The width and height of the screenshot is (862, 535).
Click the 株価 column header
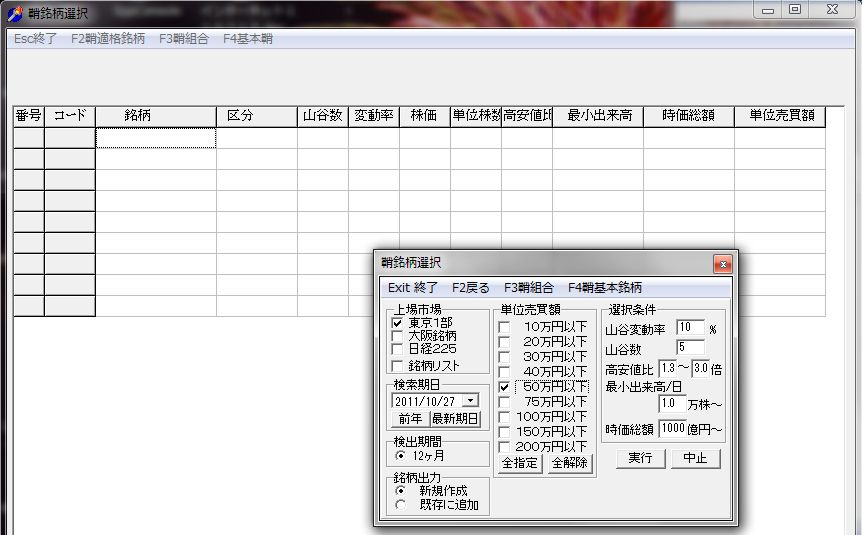(425, 117)
